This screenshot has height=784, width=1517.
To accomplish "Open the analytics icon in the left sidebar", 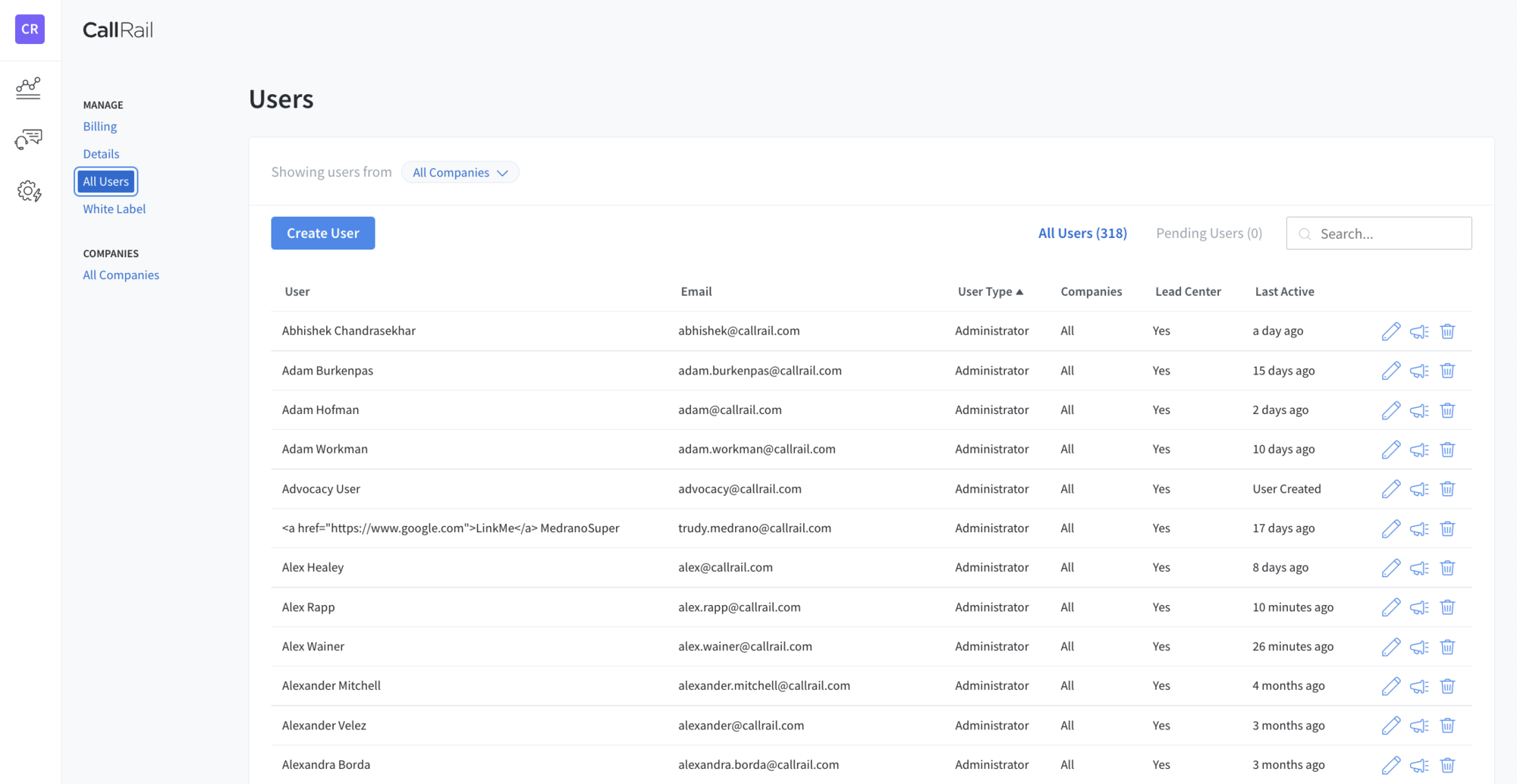I will 29,88.
